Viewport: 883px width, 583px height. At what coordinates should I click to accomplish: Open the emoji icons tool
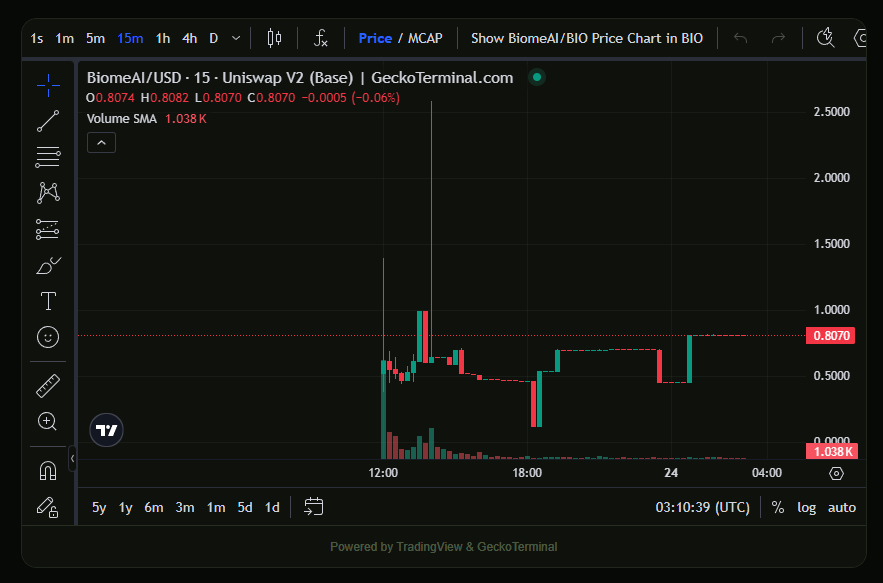(x=48, y=337)
